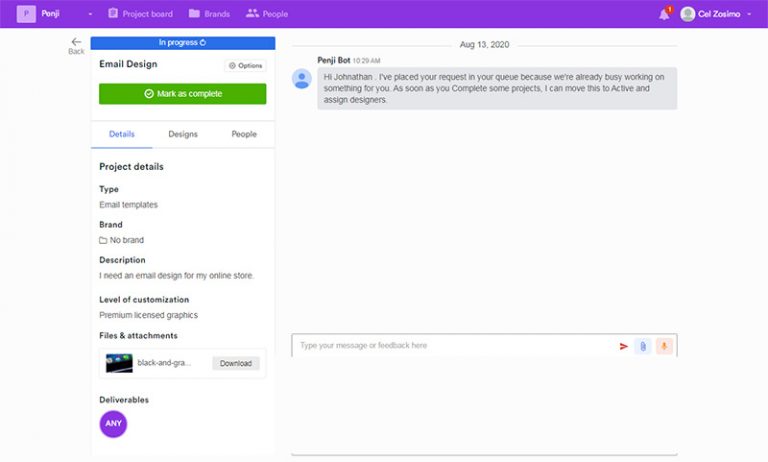
Task: Expand the Cel Zosimo account menu arrow
Action: pos(749,14)
